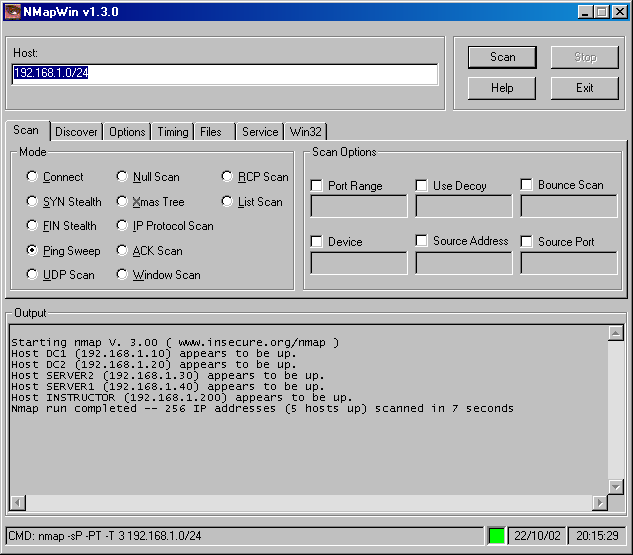Switch to the Discover tab
The width and height of the screenshot is (633, 555).
tap(76, 132)
